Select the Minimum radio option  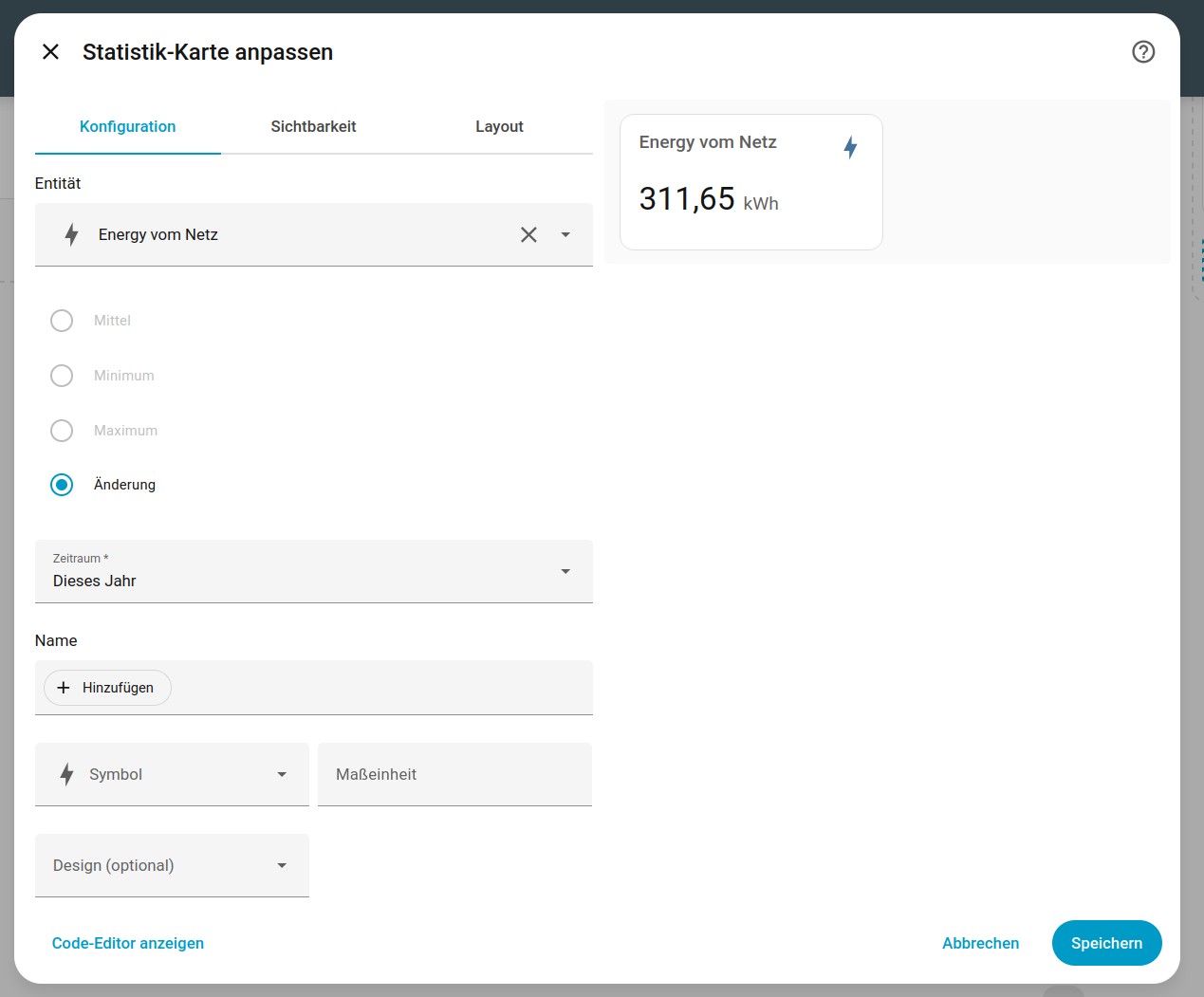coord(62,376)
